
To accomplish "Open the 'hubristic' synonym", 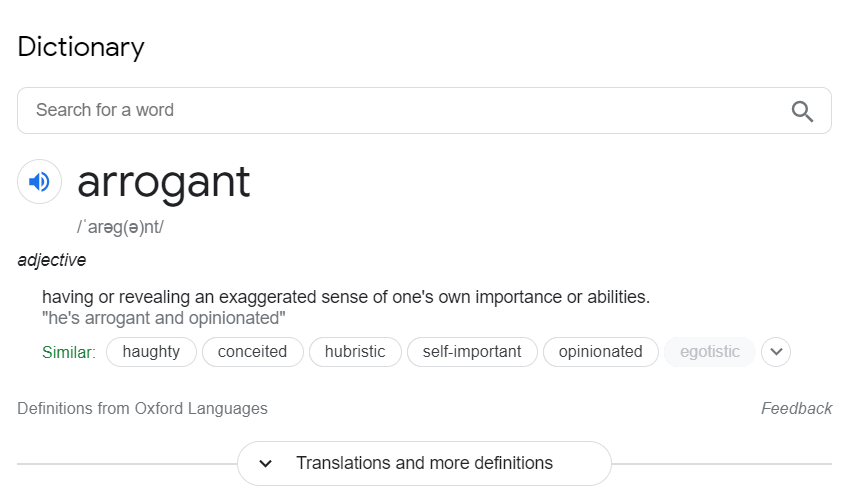I will 355,352.
